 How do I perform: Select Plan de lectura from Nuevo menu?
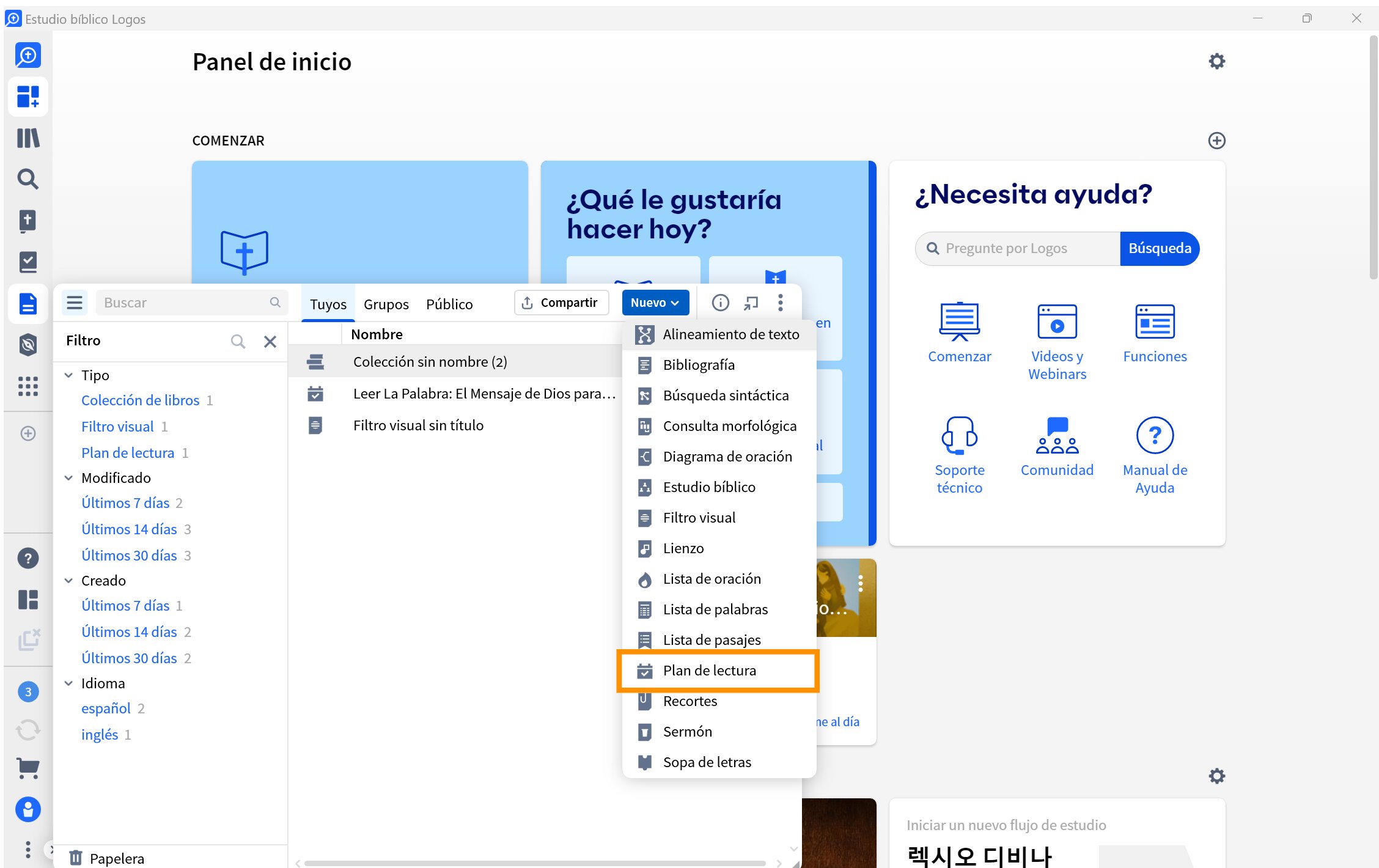click(718, 671)
